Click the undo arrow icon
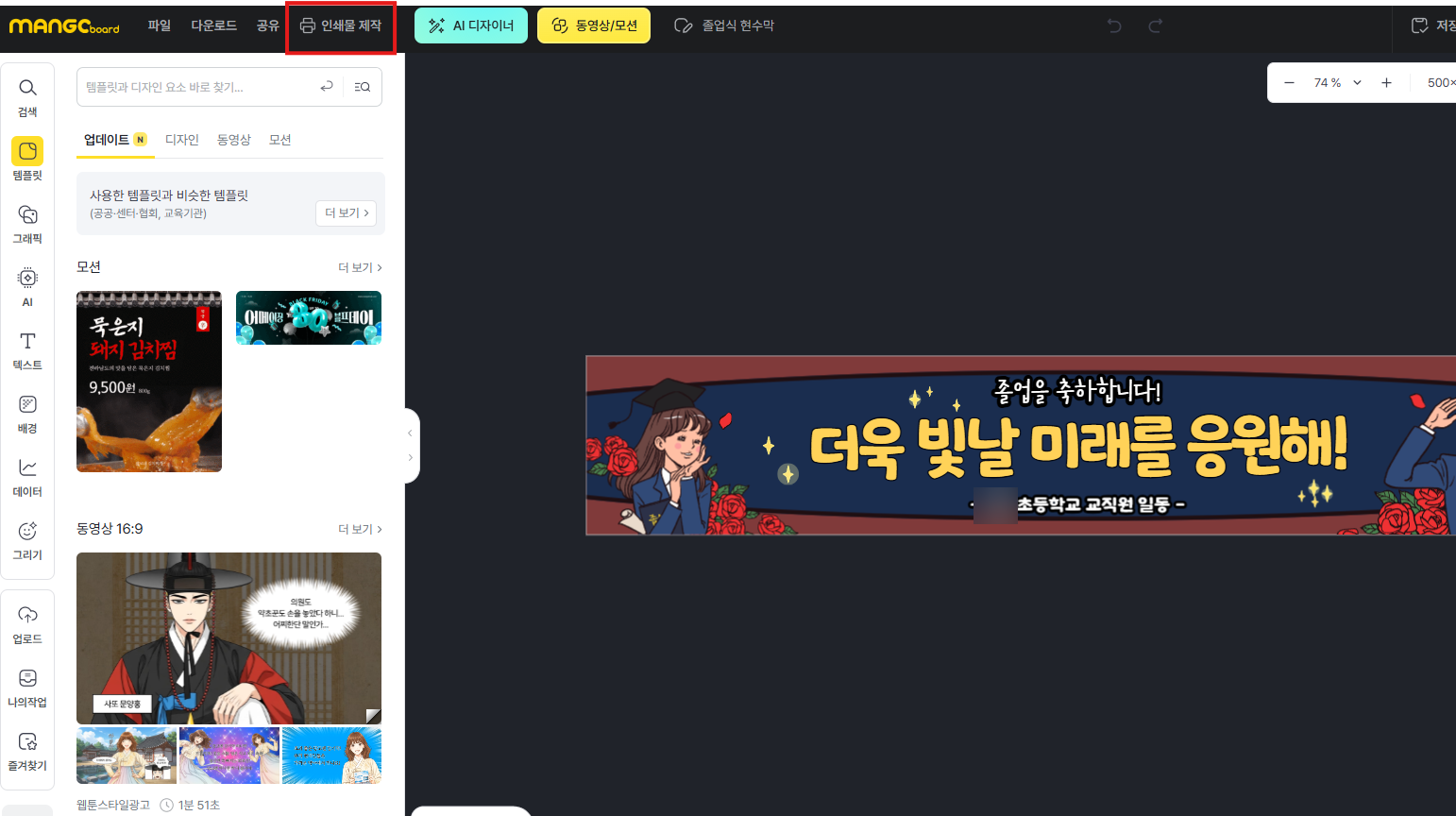 click(x=1114, y=25)
